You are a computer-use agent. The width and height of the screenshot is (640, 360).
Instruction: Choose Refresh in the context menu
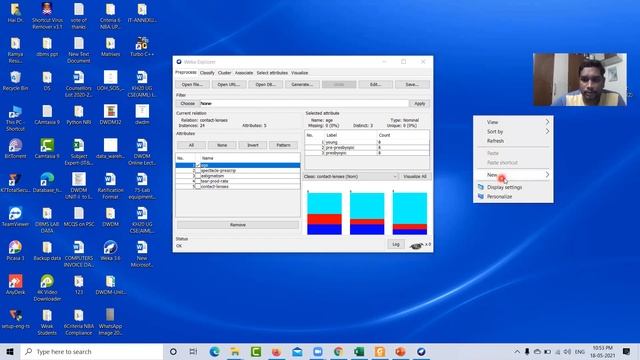[x=513, y=141]
